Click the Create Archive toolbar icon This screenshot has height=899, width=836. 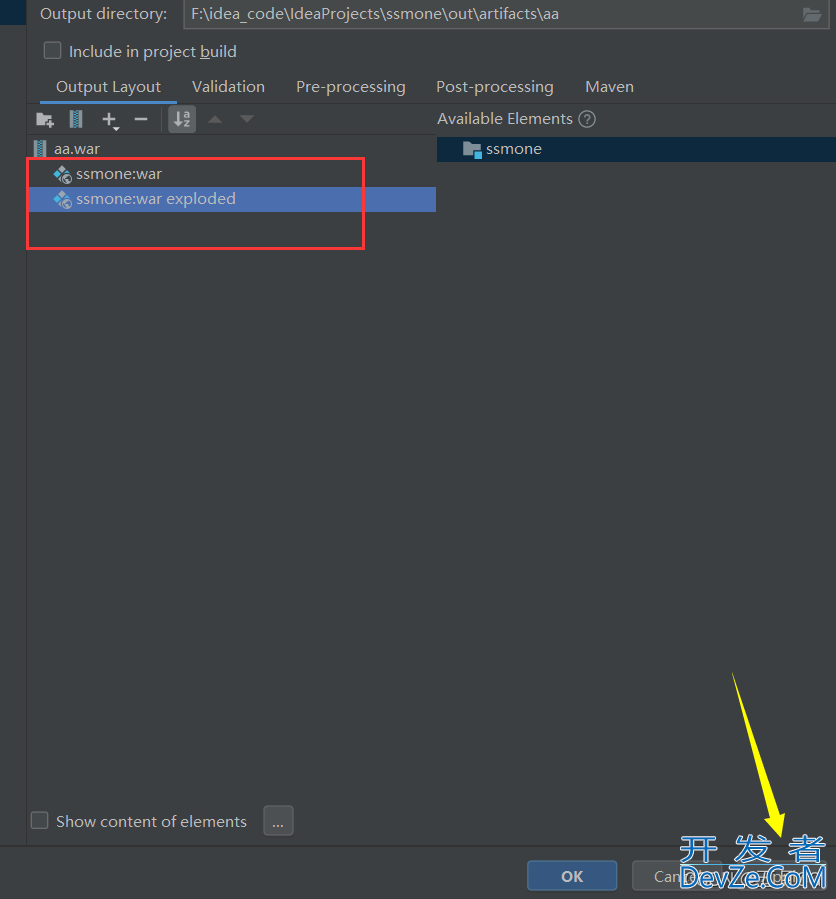[76, 119]
